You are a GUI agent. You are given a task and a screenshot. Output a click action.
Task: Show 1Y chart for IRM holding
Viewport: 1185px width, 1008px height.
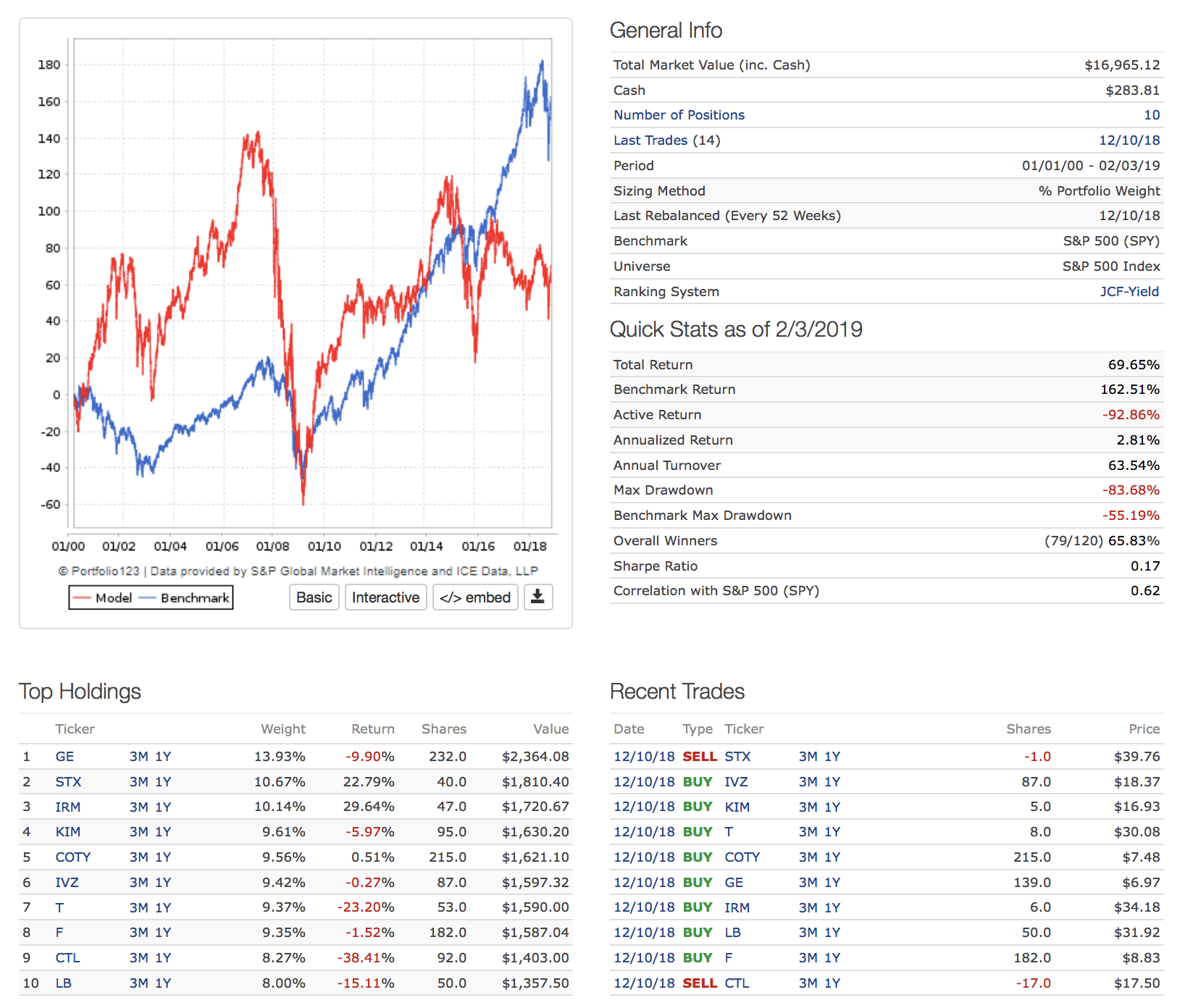163,807
